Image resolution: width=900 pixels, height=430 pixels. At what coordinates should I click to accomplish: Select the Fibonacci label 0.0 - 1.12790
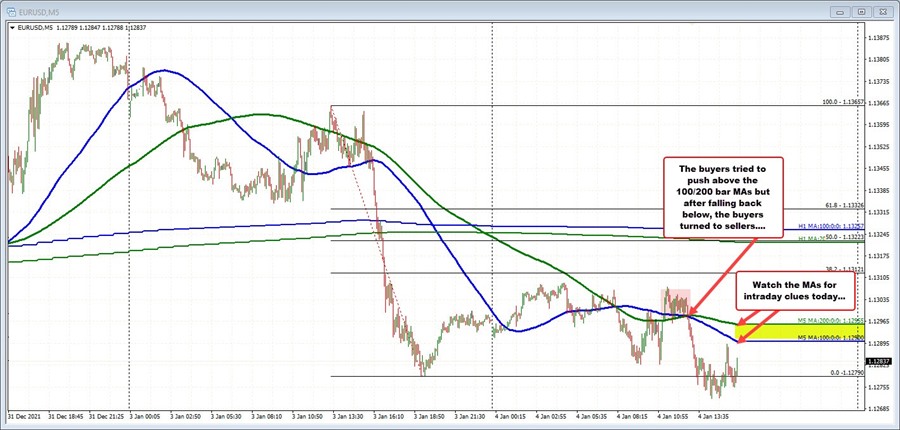[848, 373]
